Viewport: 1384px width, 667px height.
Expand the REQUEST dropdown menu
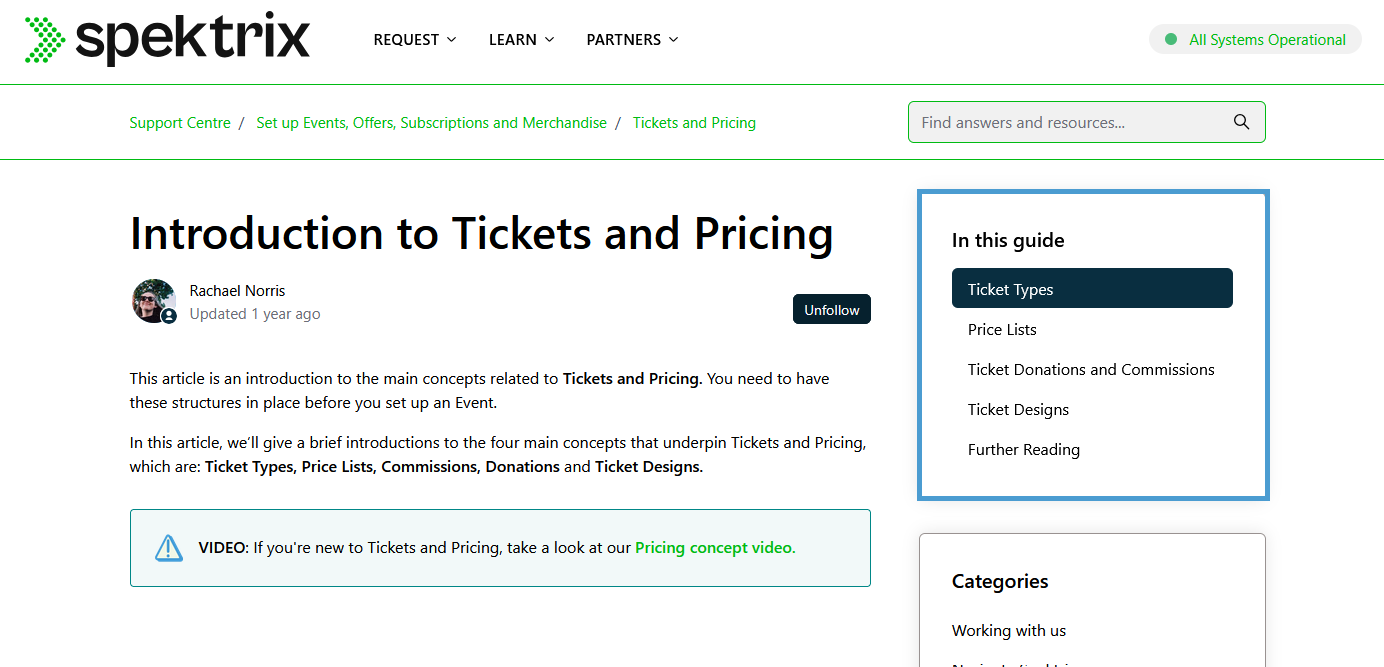[x=415, y=40]
